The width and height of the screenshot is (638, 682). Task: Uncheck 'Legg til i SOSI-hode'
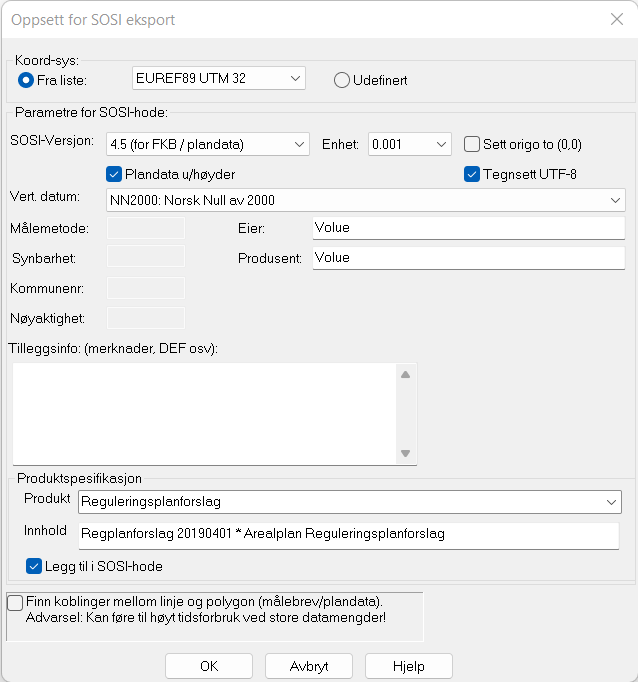[x=34, y=567]
